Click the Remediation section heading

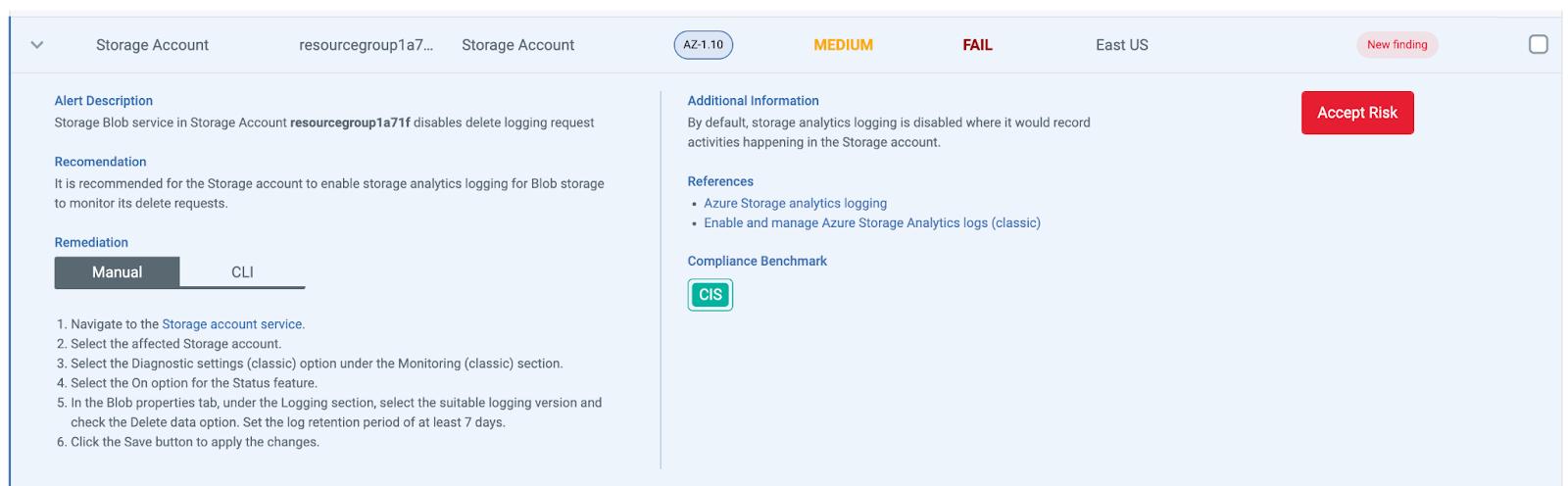click(x=91, y=242)
